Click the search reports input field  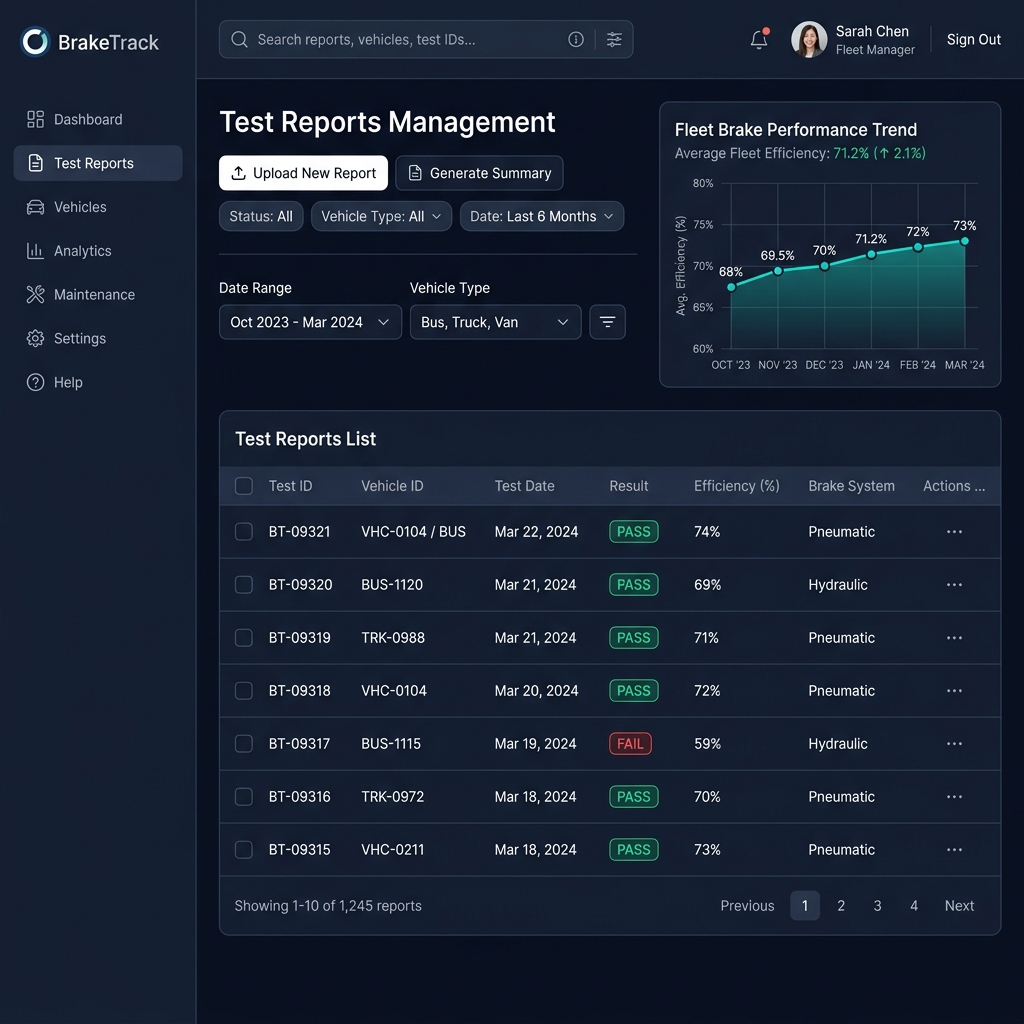pyautogui.click(x=426, y=39)
